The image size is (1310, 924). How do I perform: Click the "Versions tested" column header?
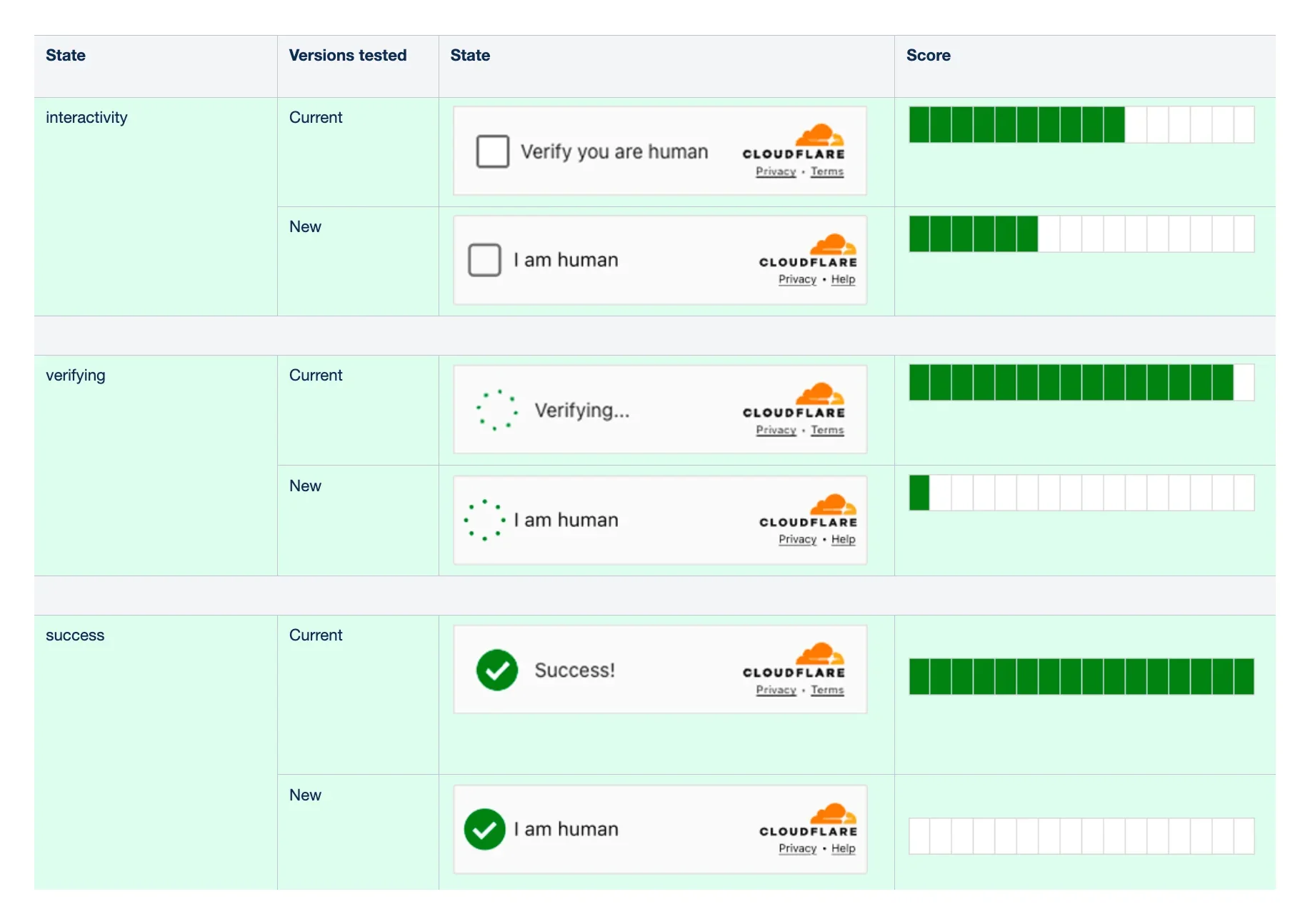pyautogui.click(x=348, y=56)
